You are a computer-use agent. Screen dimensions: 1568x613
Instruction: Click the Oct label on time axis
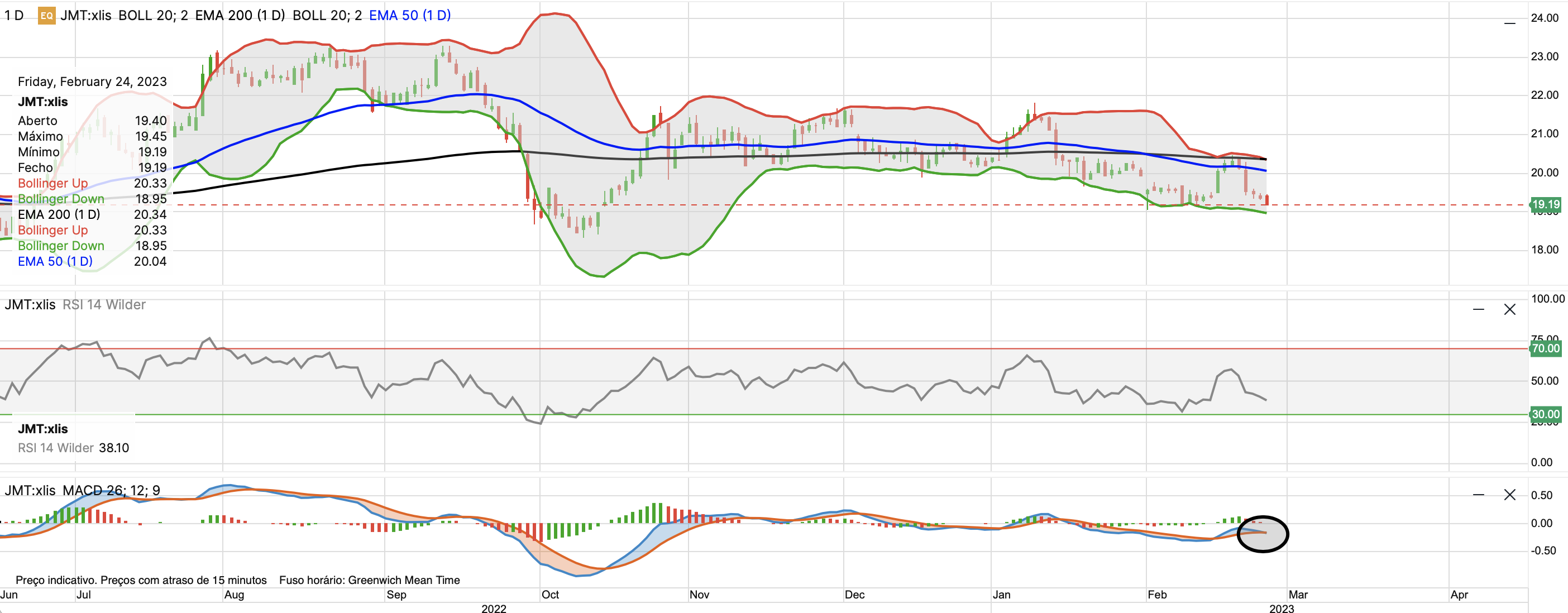pyautogui.click(x=550, y=594)
